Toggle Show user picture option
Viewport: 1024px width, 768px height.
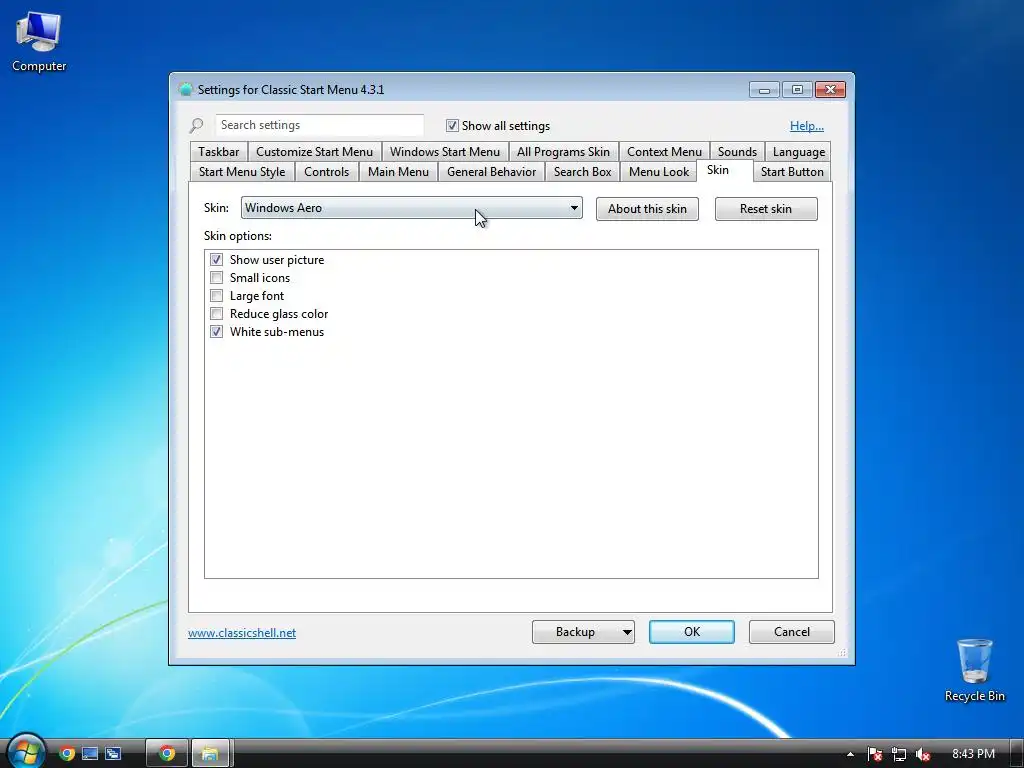(x=216, y=259)
